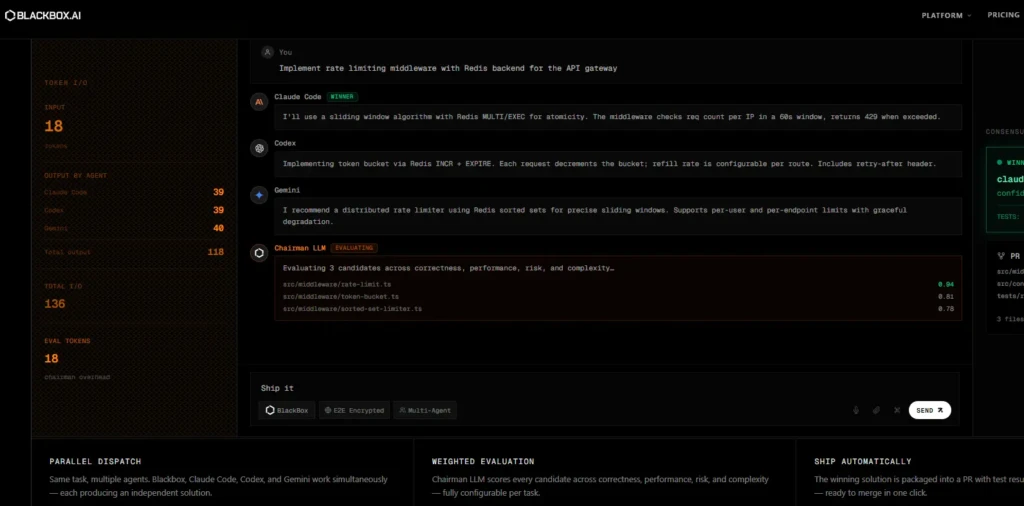Viewport: 1024px width, 506px height.
Task: Click the Gemini output row in sidebar
Action: point(134,228)
